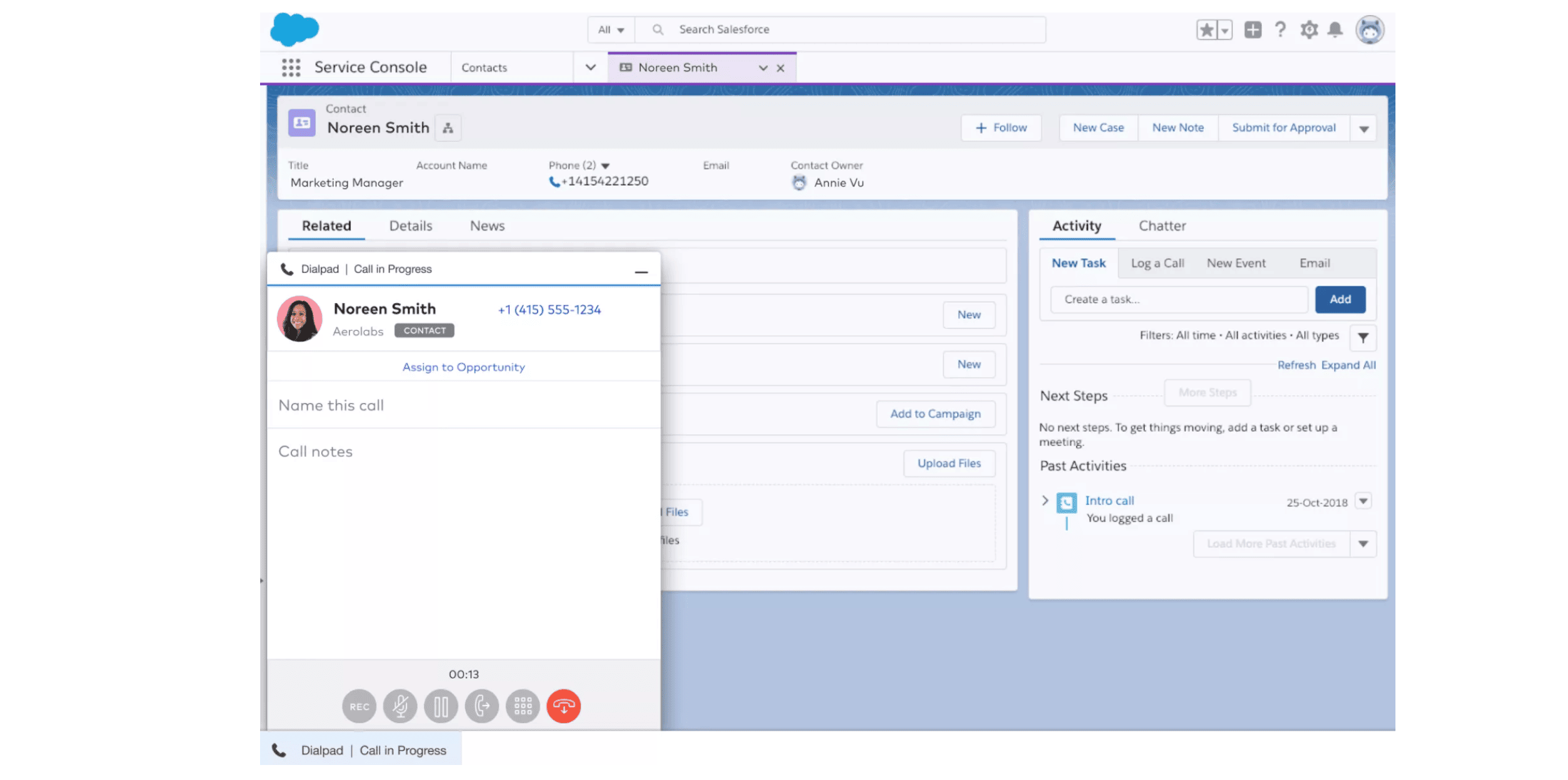Viewport: 1568px width, 780px height.
Task: Click the Salesforce cloud logo
Action: [294, 29]
